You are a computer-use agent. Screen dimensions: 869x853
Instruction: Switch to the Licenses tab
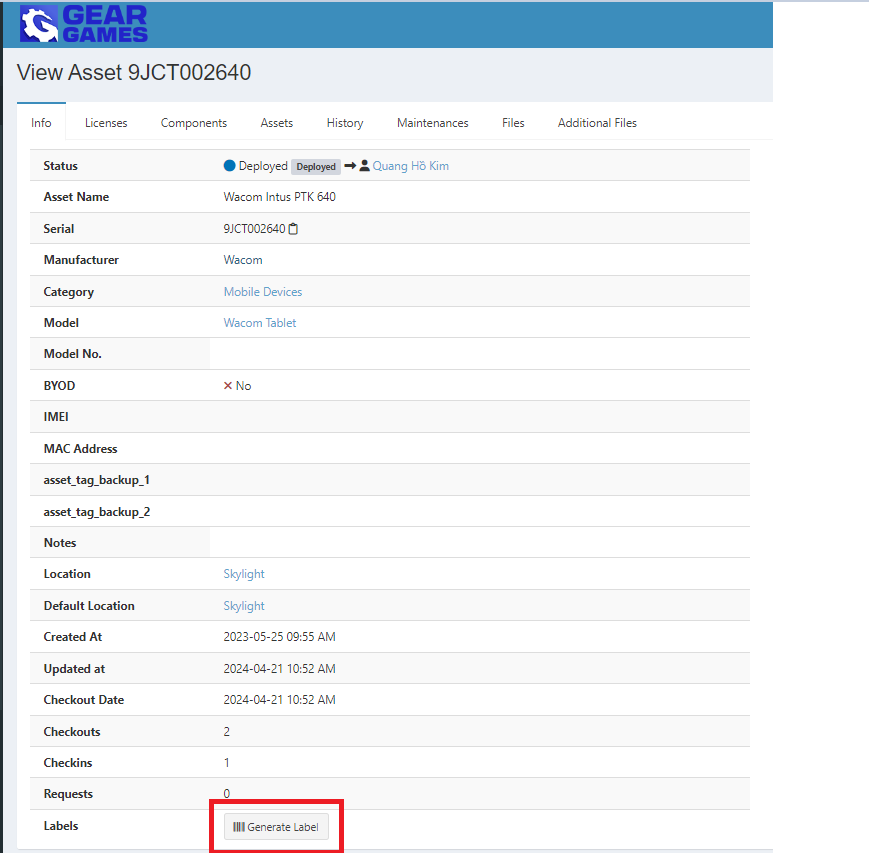pyautogui.click(x=106, y=123)
